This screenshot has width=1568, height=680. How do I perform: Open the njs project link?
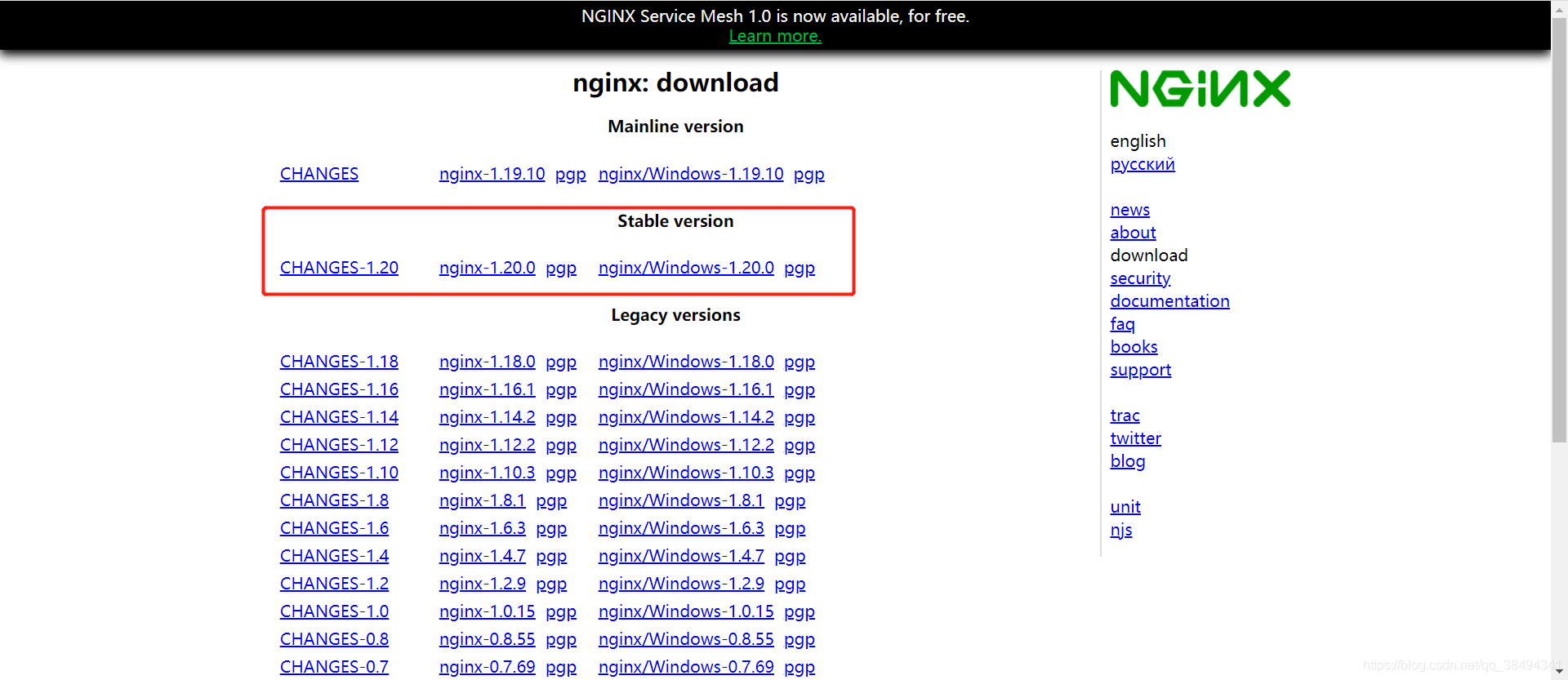pyautogui.click(x=1120, y=530)
